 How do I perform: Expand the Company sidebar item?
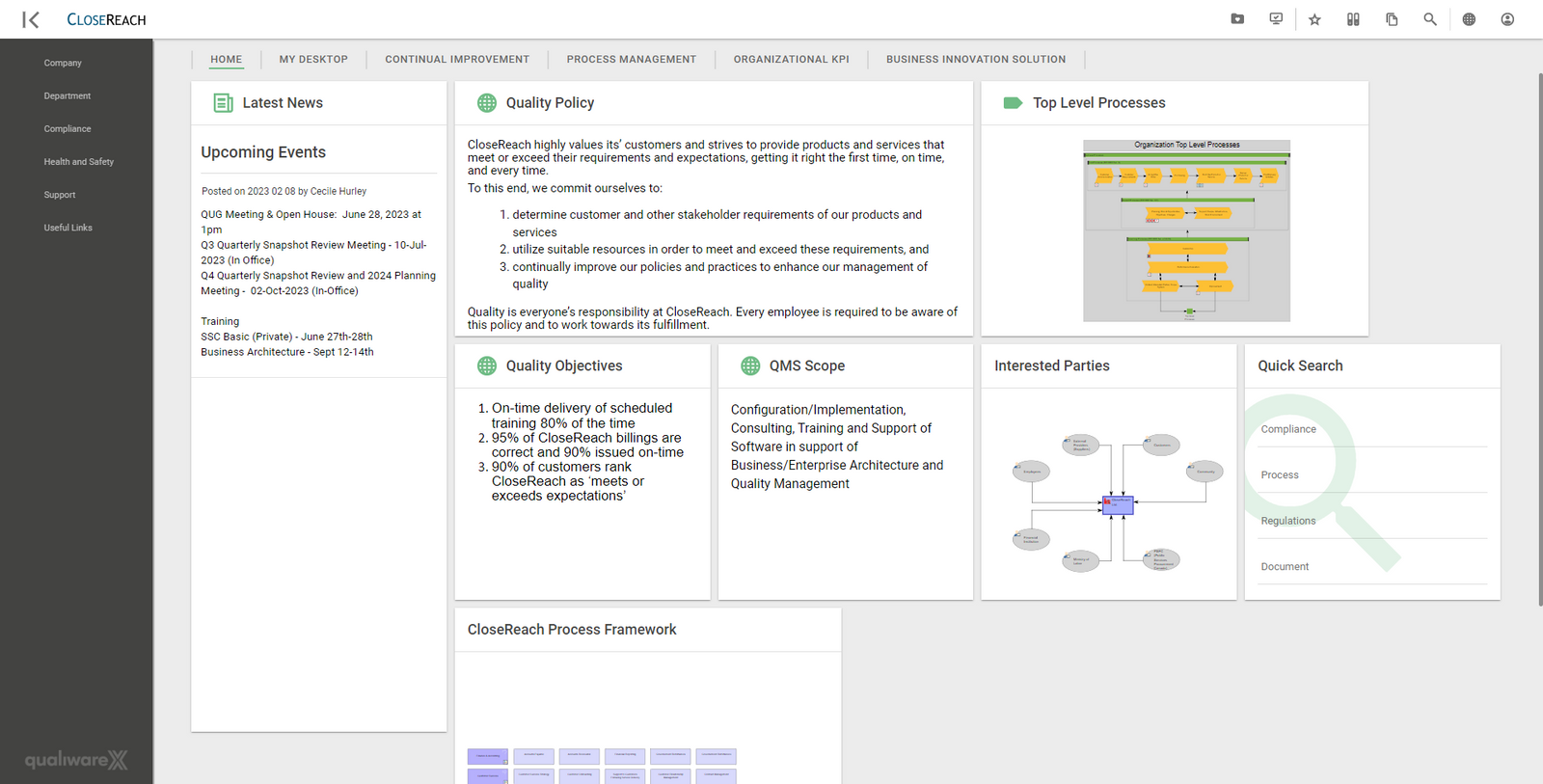(63, 64)
